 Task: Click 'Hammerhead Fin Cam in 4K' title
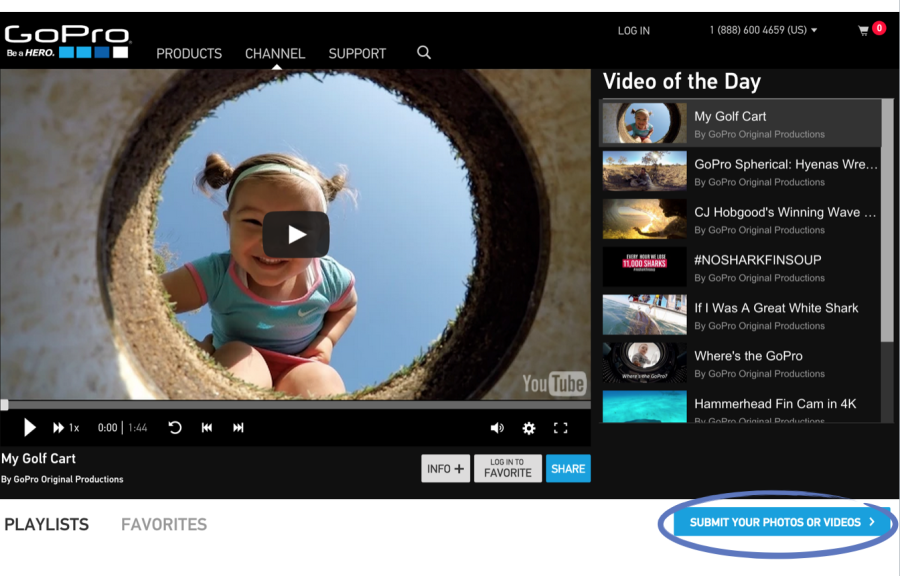click(775, 404)
